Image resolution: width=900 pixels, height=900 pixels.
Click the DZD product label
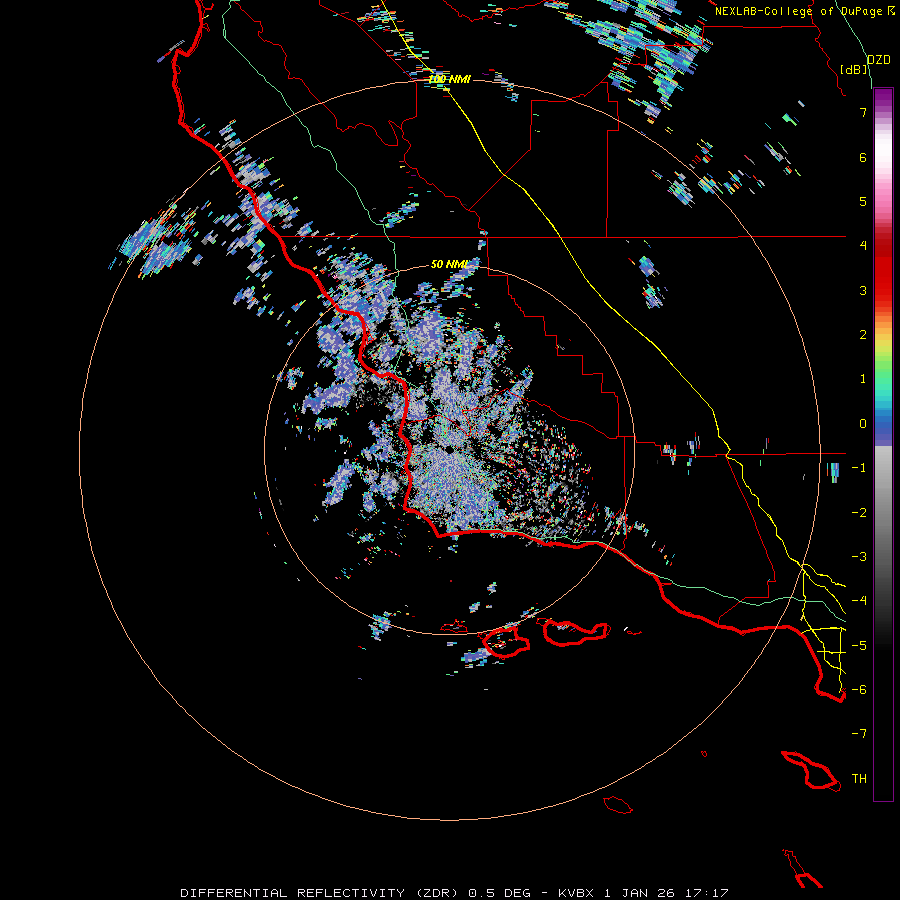tap(879, 60)
